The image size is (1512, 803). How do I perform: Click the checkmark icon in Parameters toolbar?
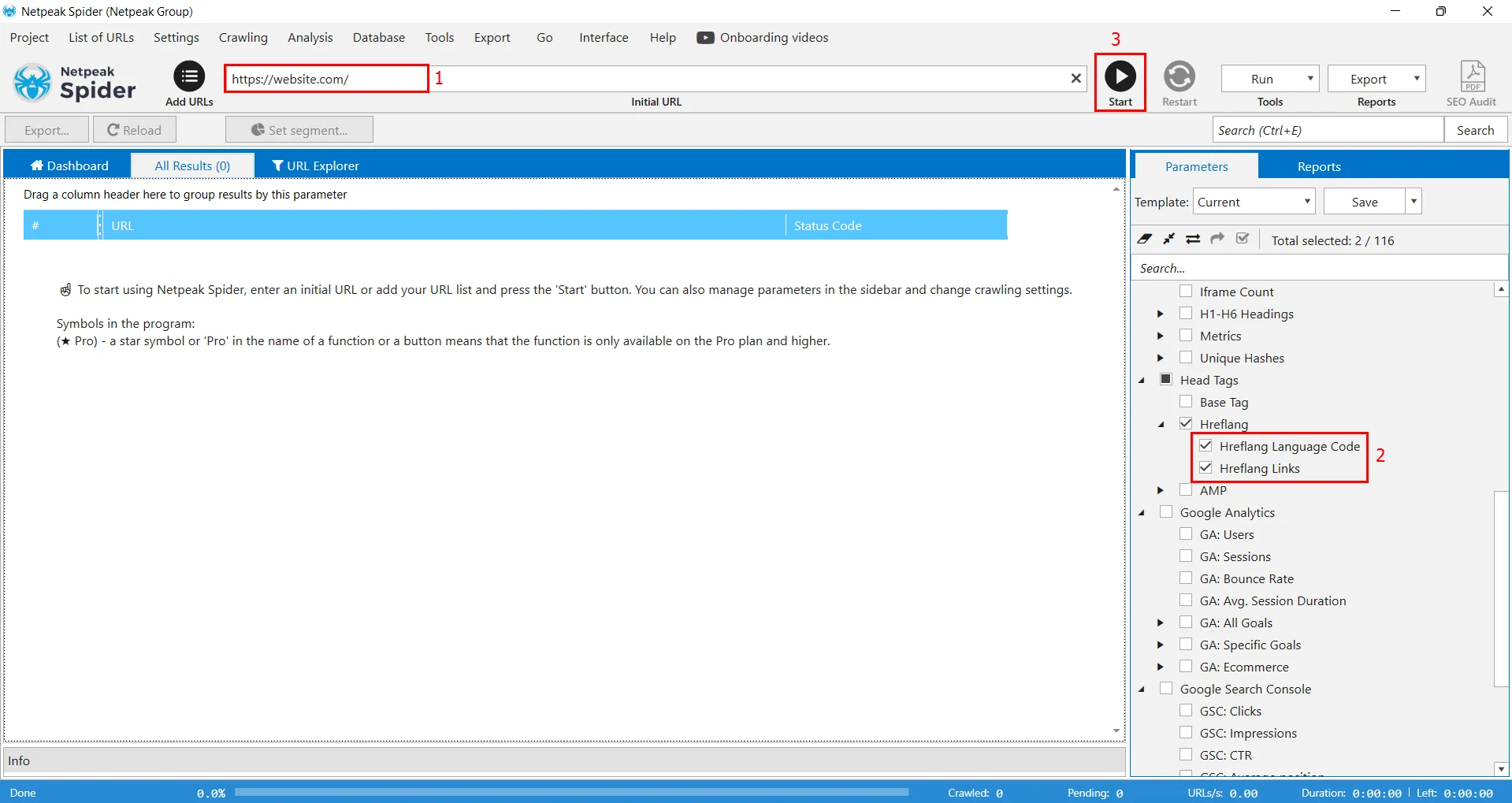[x=1243, y=239]
